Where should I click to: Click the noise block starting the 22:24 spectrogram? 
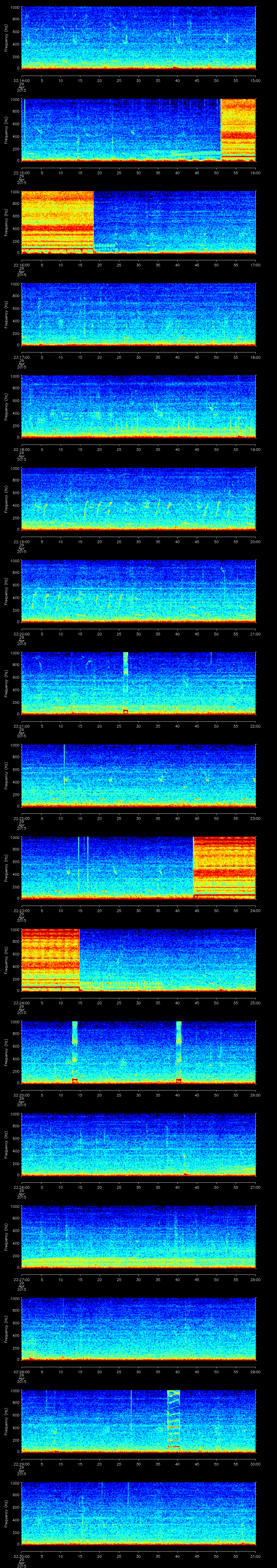51,959
